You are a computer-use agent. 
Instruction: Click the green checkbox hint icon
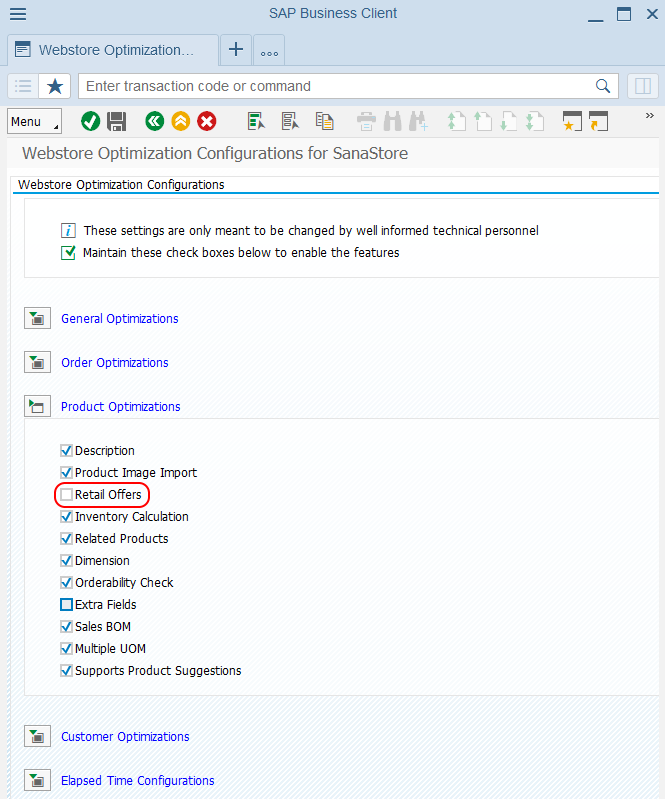click(x=68, y=252)
